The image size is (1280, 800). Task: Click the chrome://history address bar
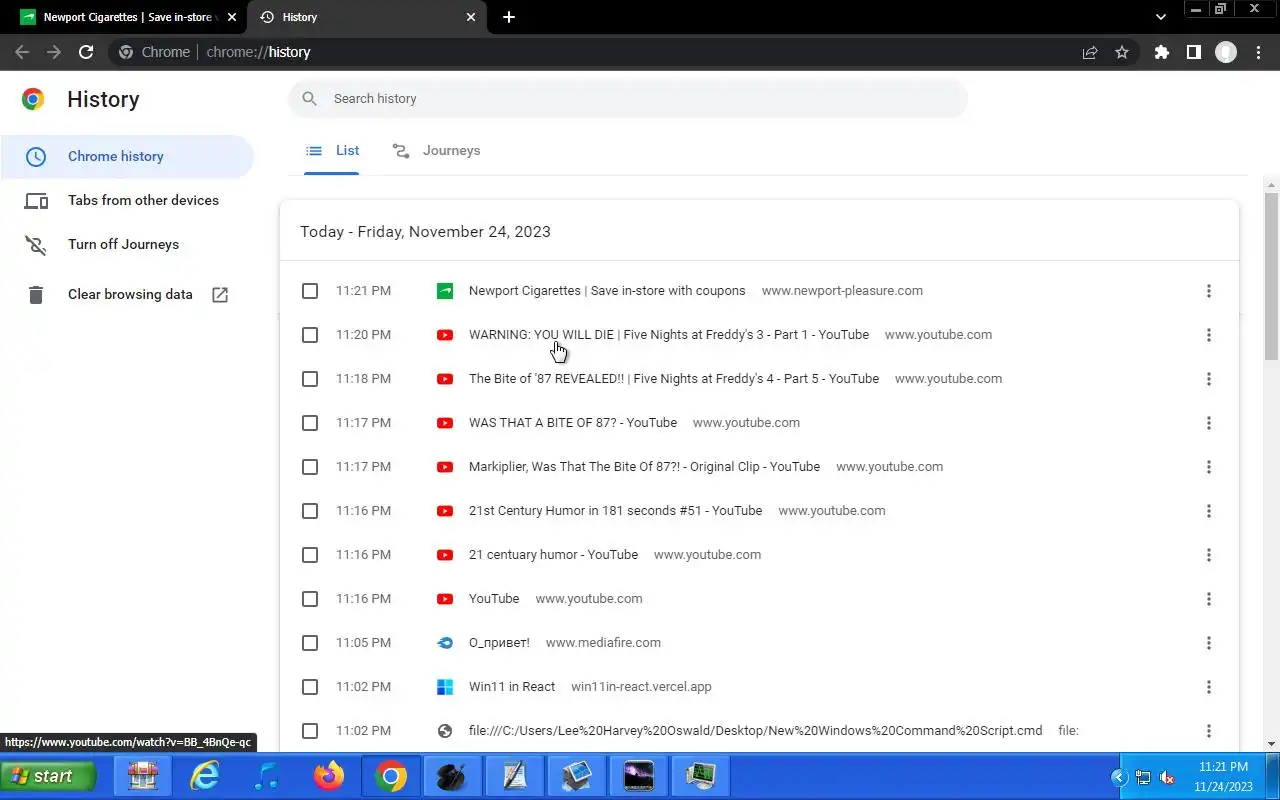590,52
